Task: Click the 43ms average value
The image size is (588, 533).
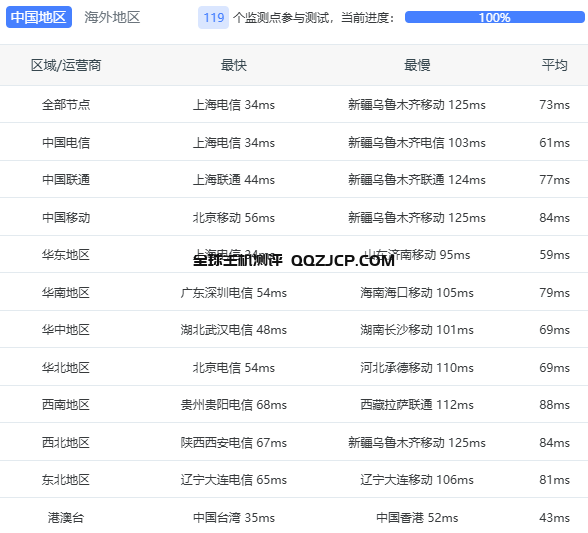Action: pos(554,518)
